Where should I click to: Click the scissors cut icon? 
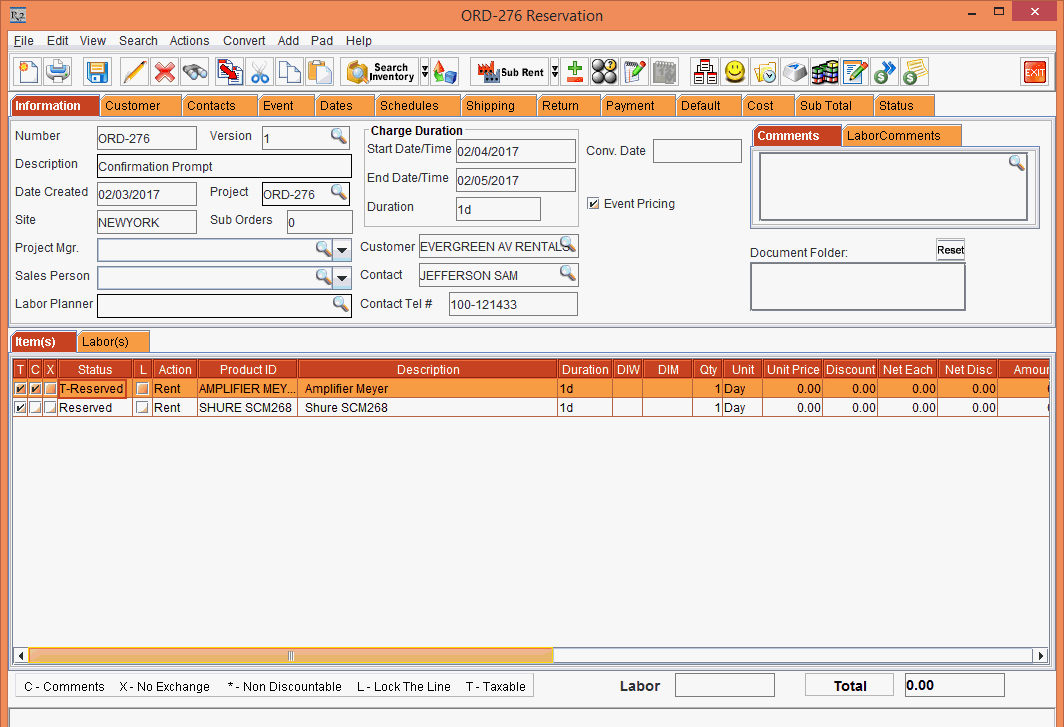click(260, 72)
